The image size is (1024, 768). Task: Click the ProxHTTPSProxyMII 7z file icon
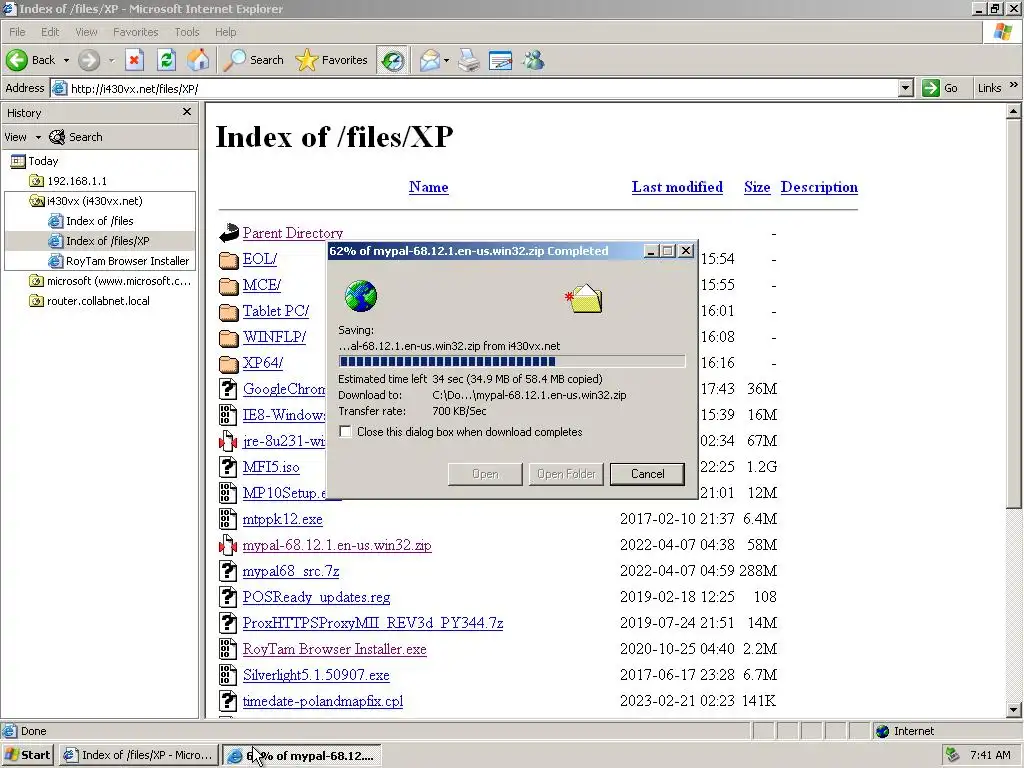click(x=227, y=623)
